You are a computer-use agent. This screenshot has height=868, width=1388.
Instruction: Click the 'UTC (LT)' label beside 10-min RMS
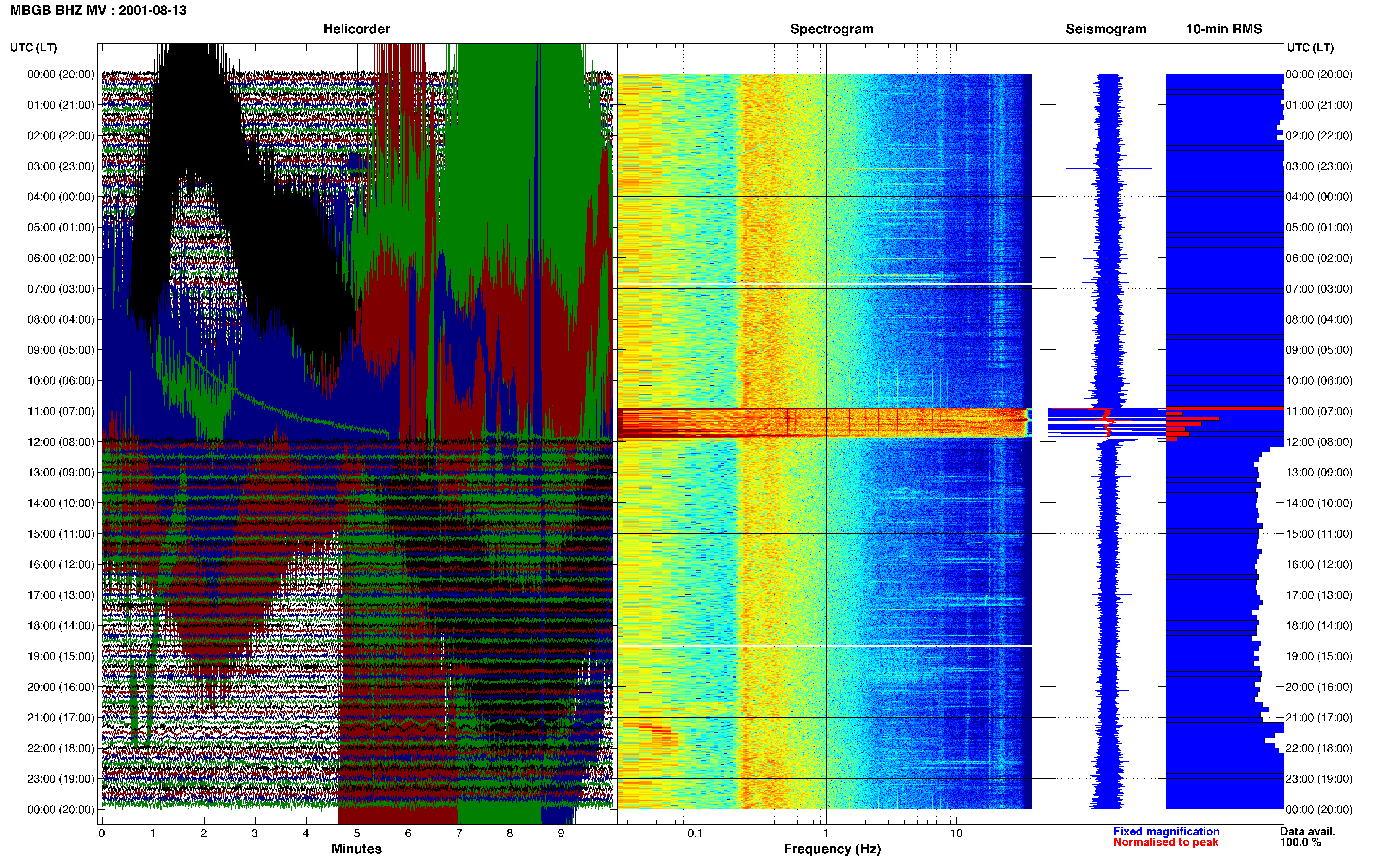pos(1310,48)
